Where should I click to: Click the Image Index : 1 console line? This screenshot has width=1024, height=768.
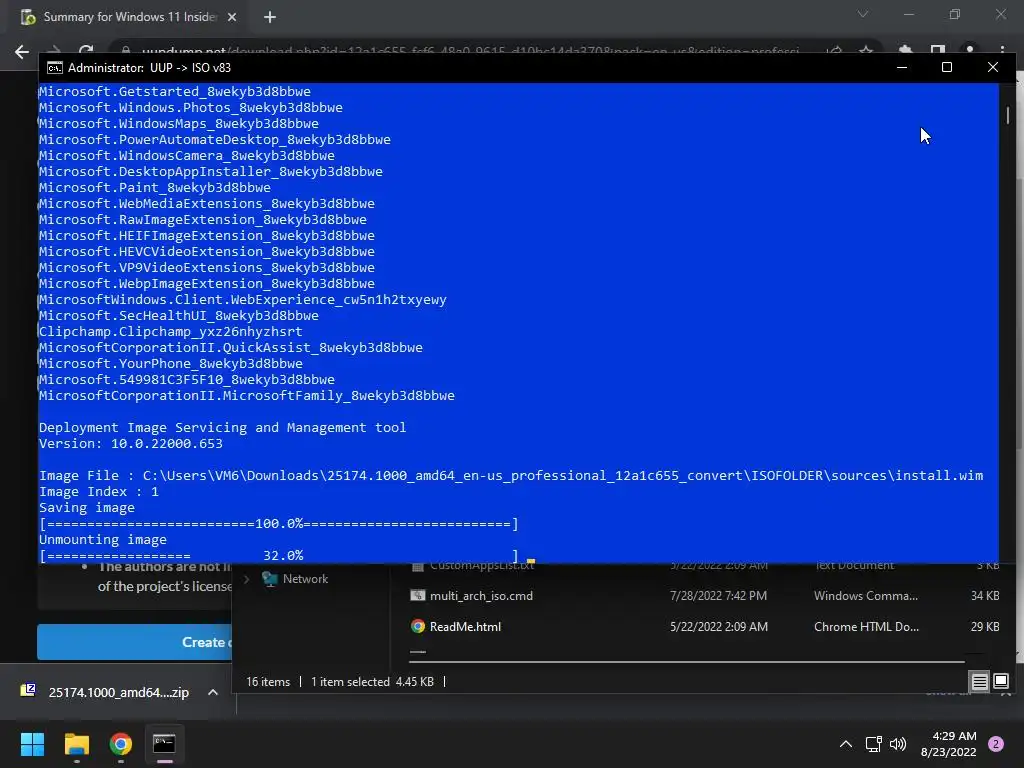99,492
